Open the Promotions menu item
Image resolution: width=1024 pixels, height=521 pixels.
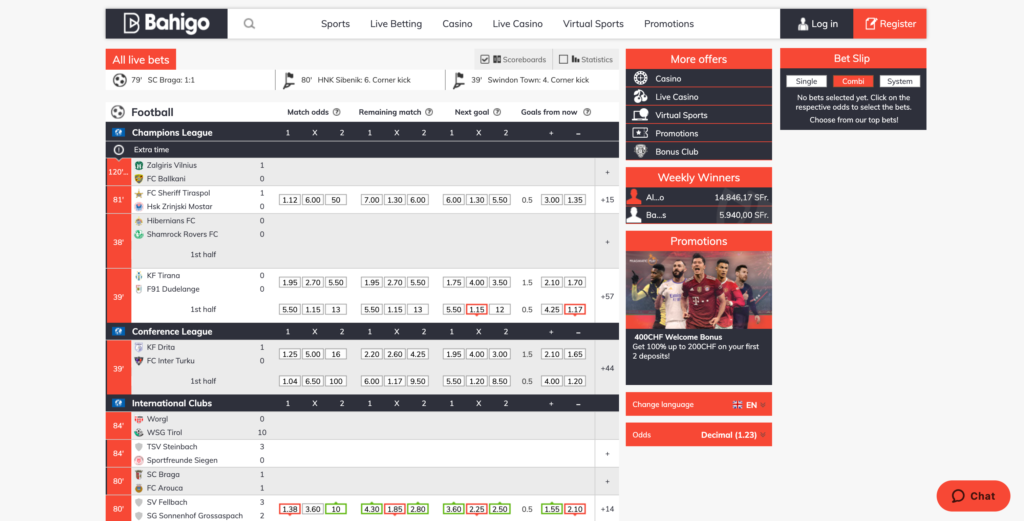pyautogui.click(x=669, y=24)
